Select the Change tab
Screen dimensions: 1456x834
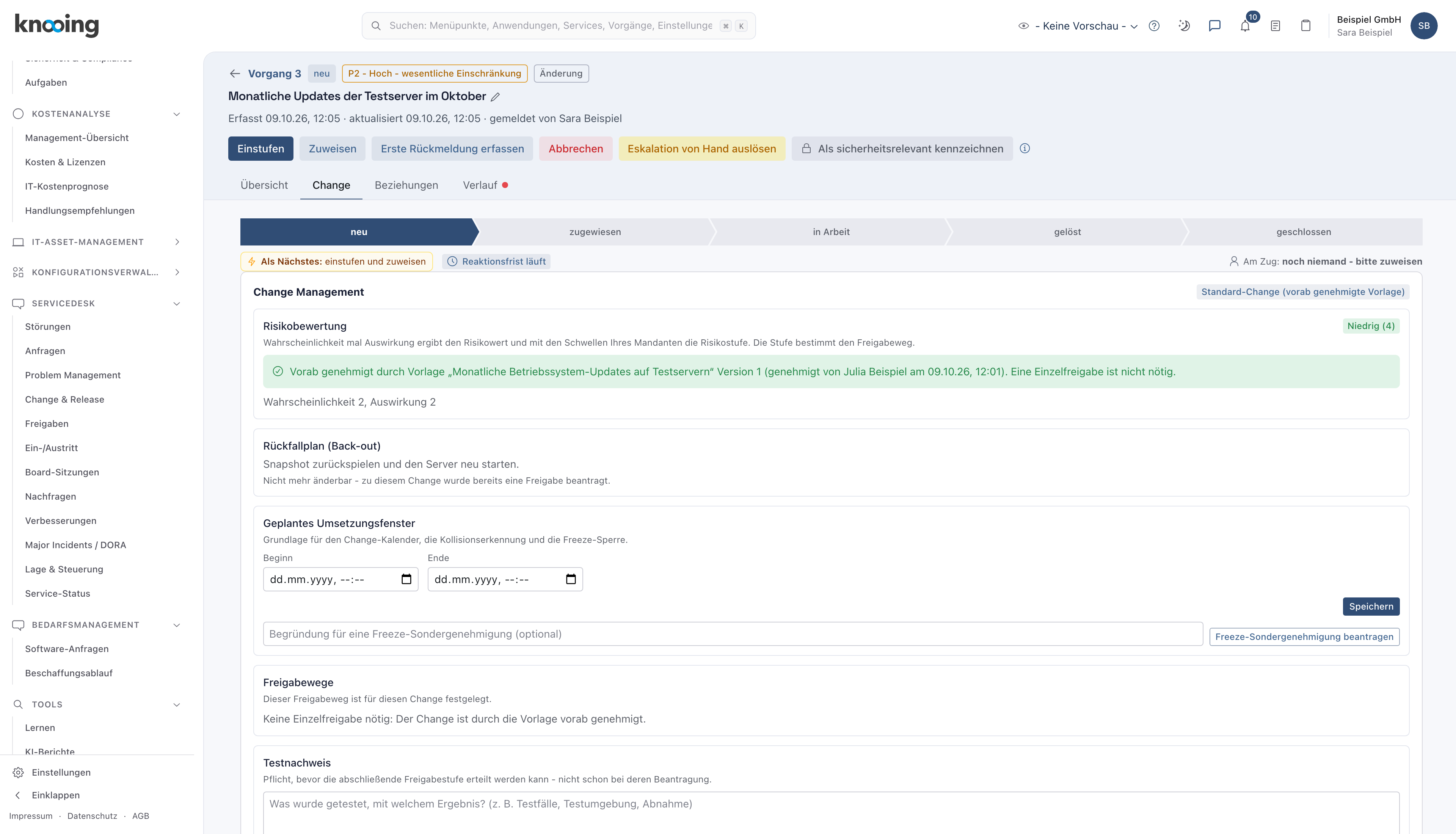coord(331,185)
